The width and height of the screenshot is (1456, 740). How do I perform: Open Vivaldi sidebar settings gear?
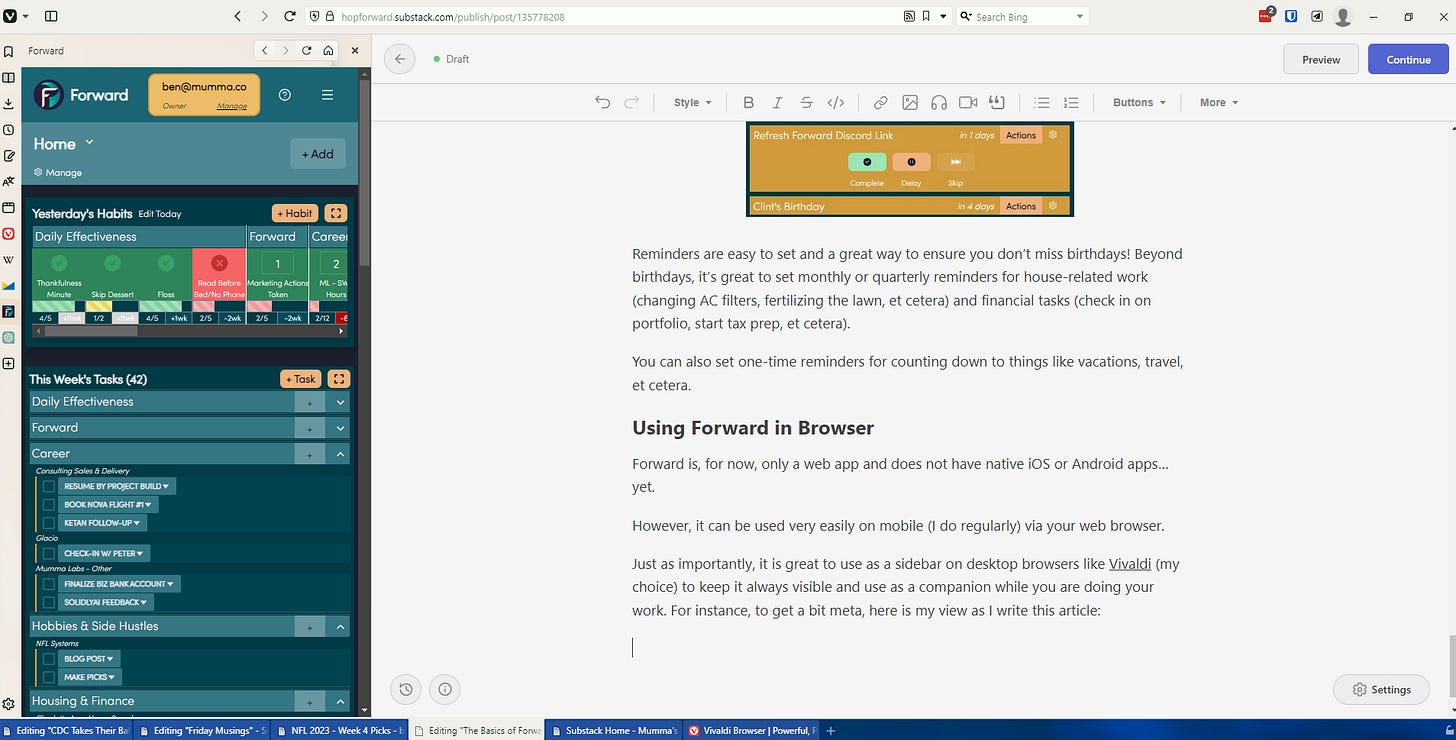pos(9,704)
